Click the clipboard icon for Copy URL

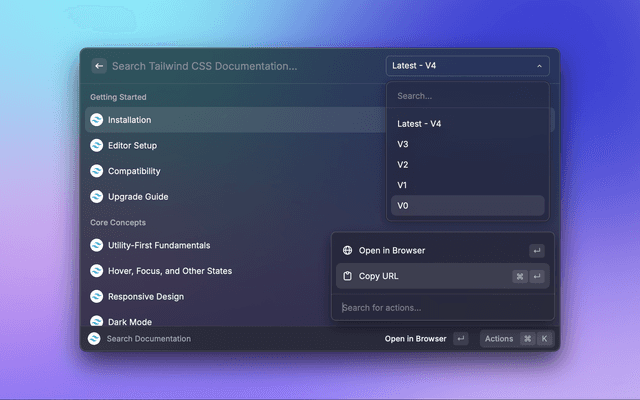point(347,276)
